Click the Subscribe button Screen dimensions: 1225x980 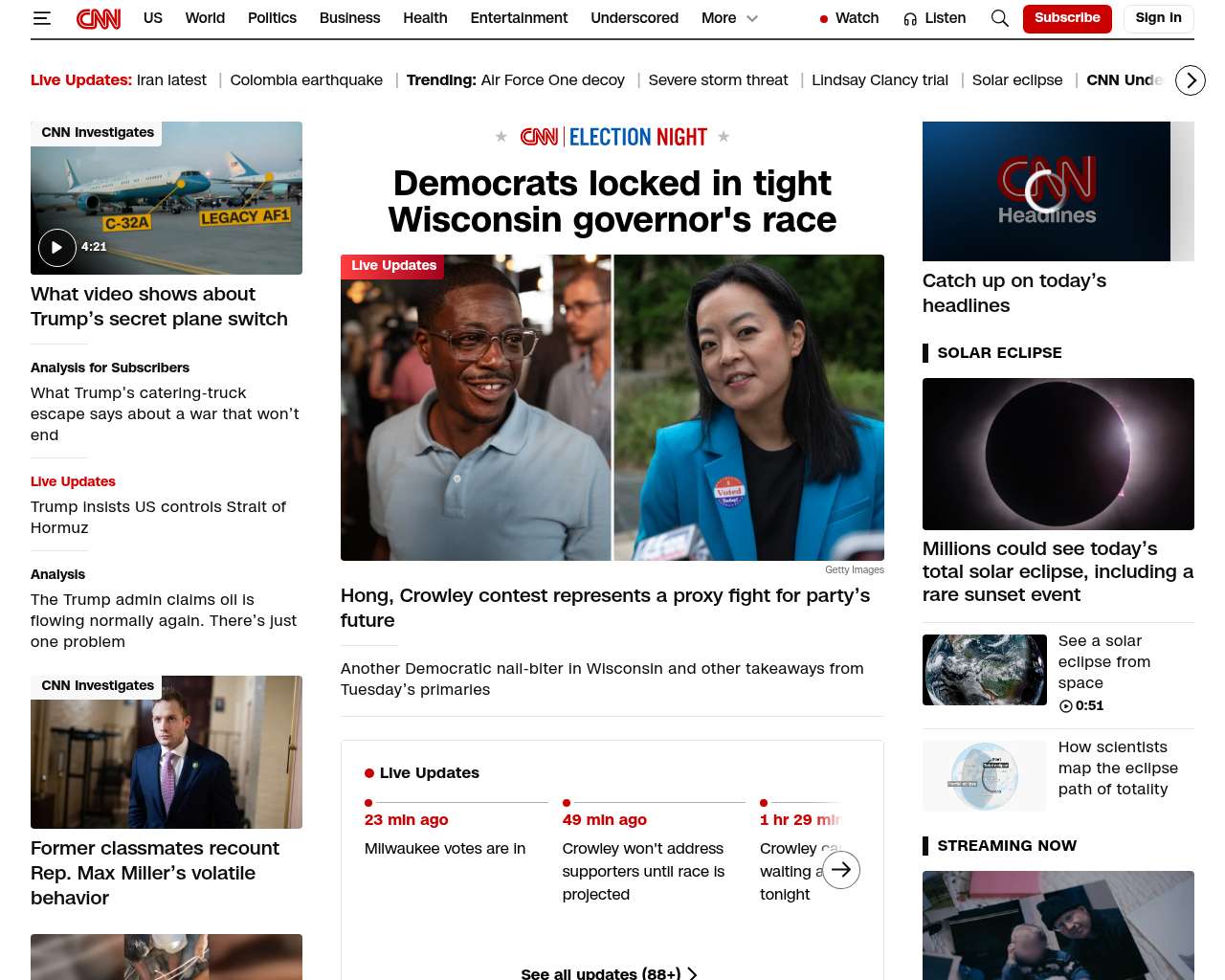[1067, 18]
